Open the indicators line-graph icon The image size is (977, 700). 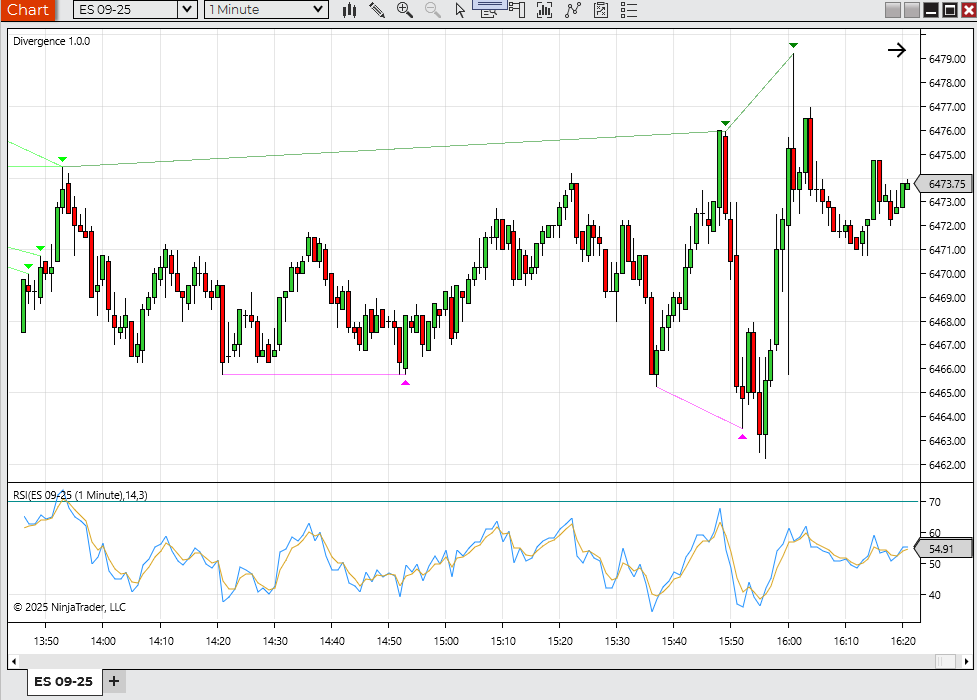573,10
